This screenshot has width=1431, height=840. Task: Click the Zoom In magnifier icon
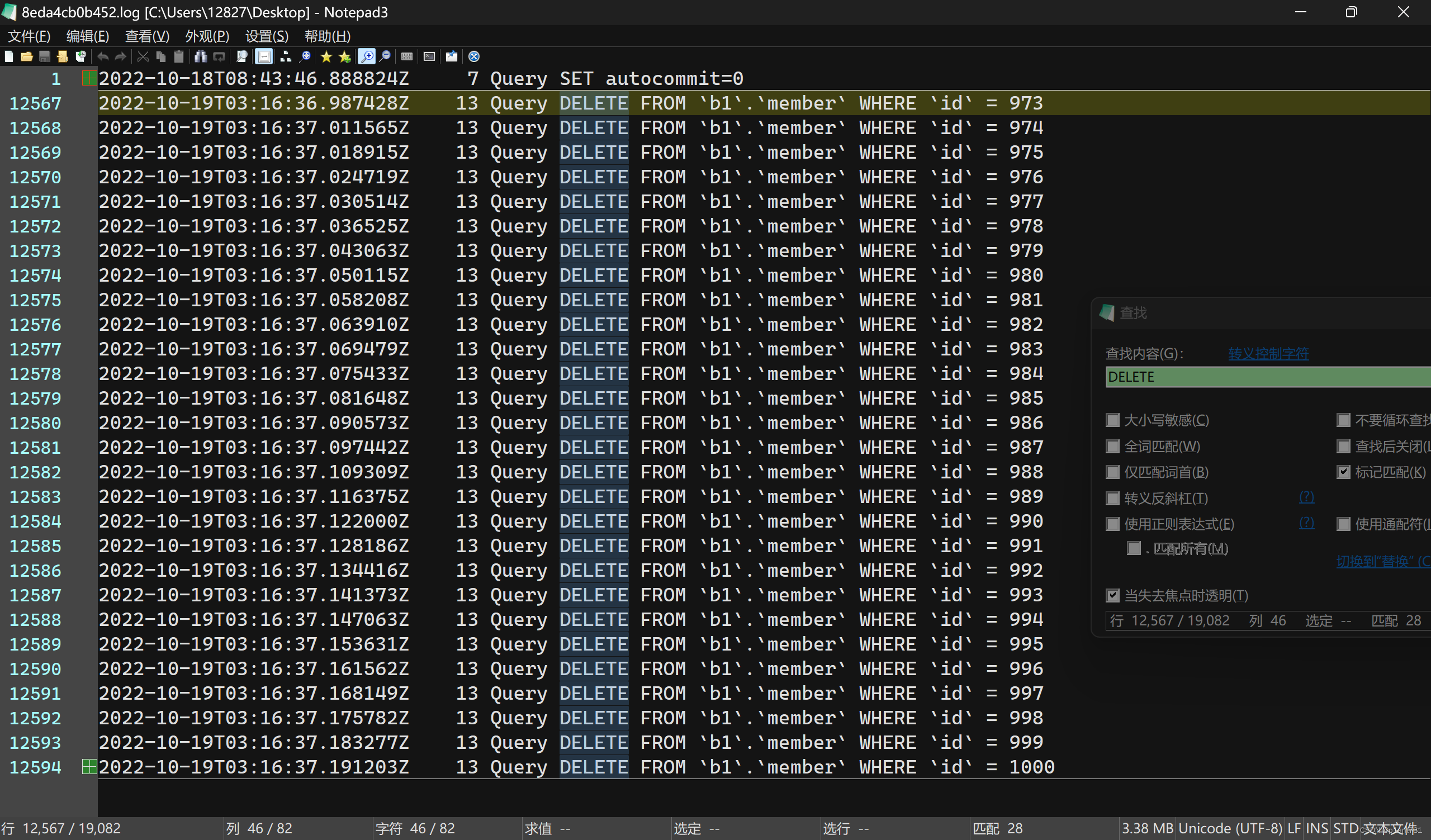click(367, 56)
